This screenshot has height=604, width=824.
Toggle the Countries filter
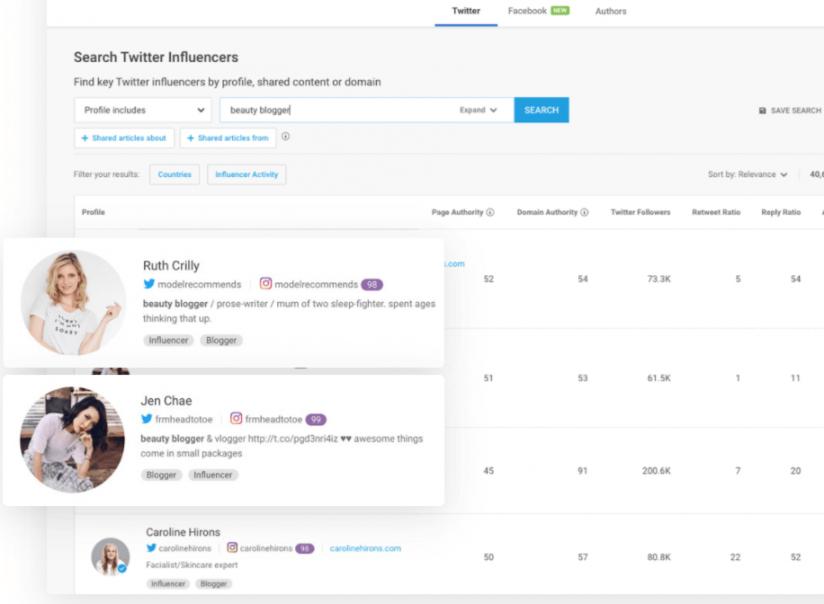pyautogui.click(x=174, y=174)
